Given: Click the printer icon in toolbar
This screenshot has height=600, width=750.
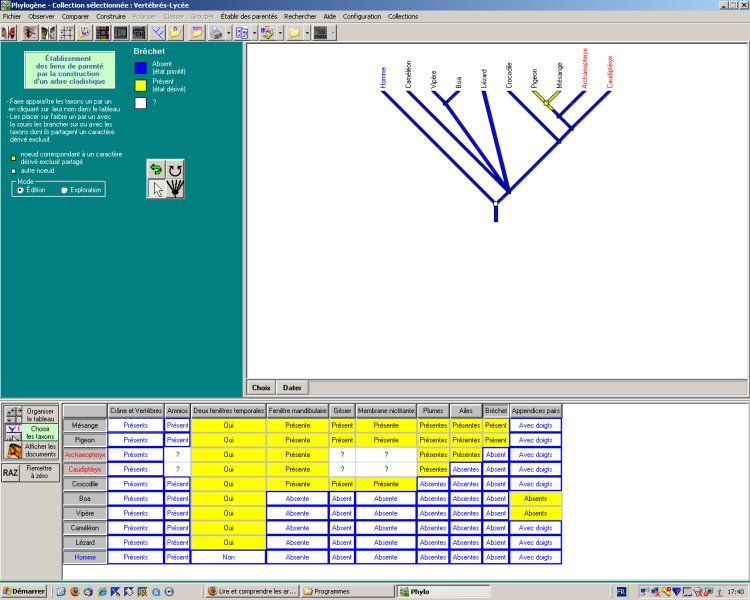Looking at the screenshot, I should click(214, 33).
